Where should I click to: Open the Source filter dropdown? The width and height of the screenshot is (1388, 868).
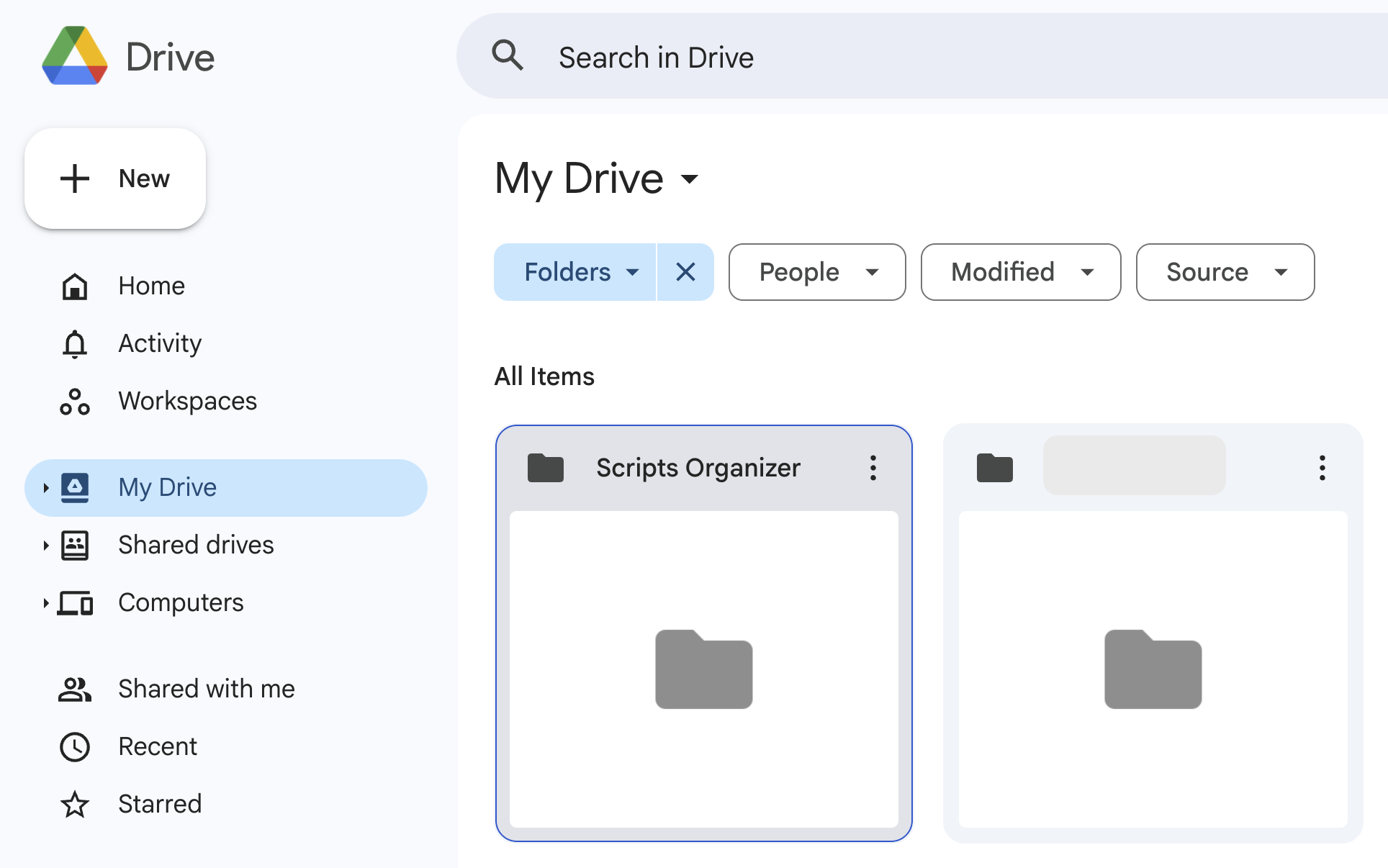pyautogui.click(x=1225, y=272)
